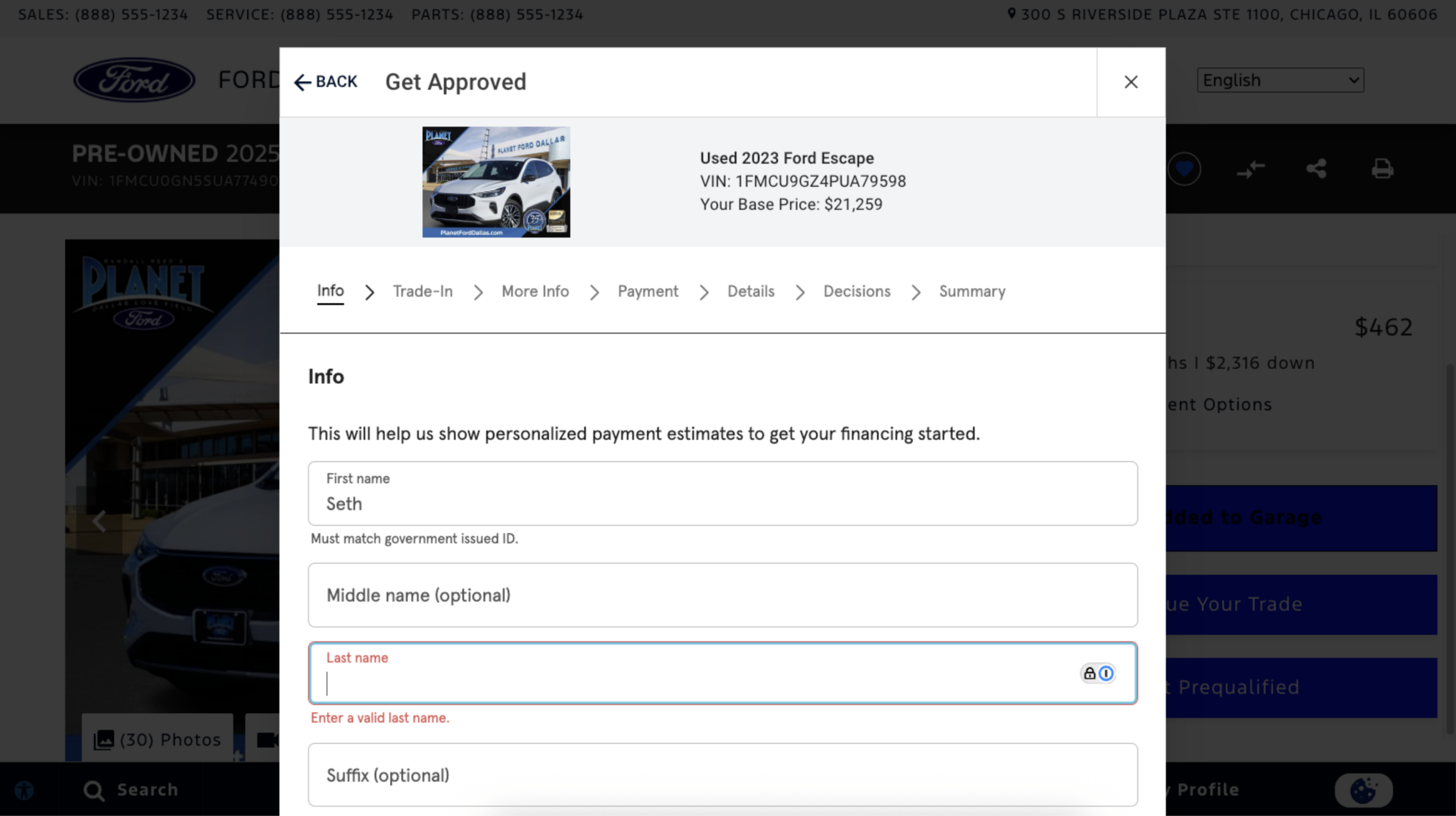The height and width of the screenshot is (816, 1456).
Task: Select the Details step tab
Action: pyautogui.click(x=751, y=291)
